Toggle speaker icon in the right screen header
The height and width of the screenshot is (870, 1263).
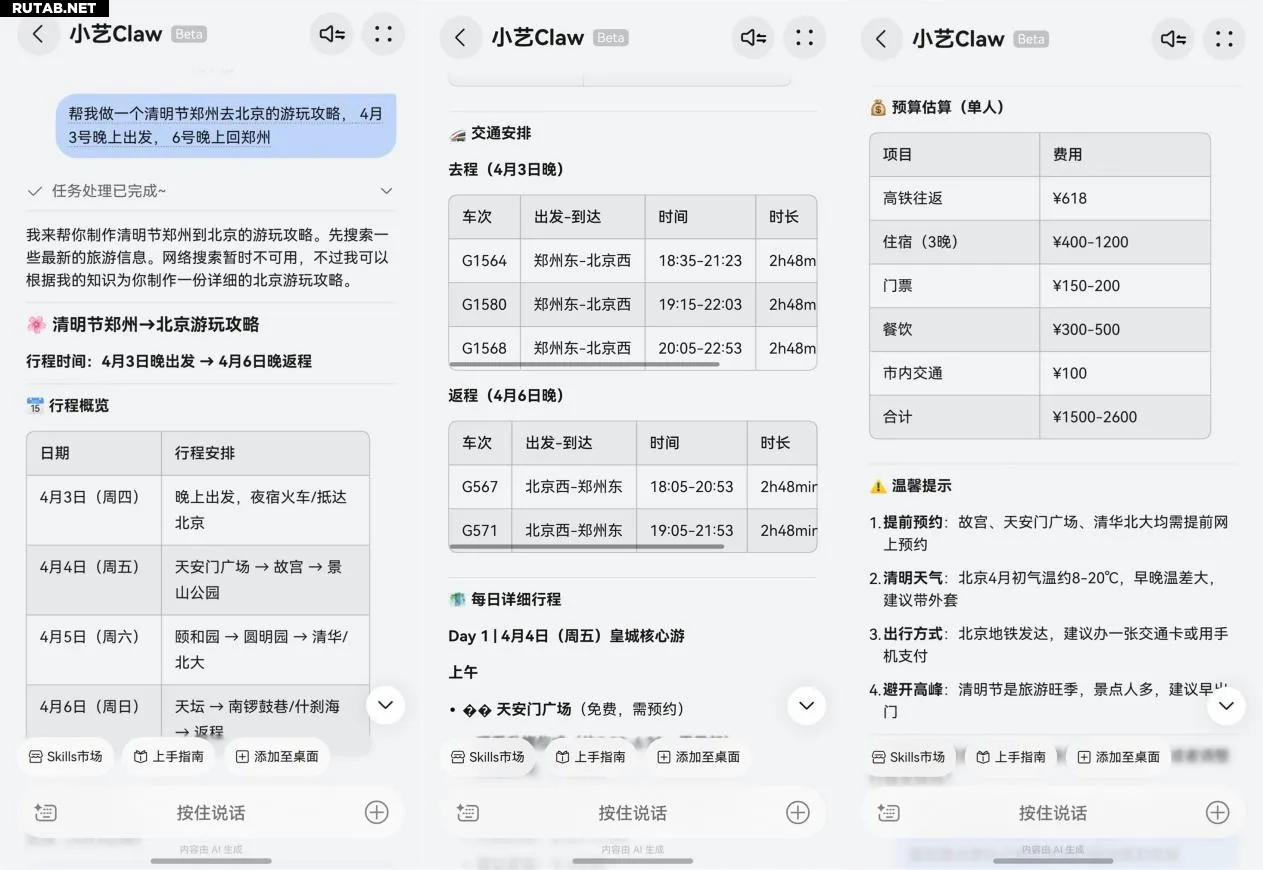[x=1173, y=39]
